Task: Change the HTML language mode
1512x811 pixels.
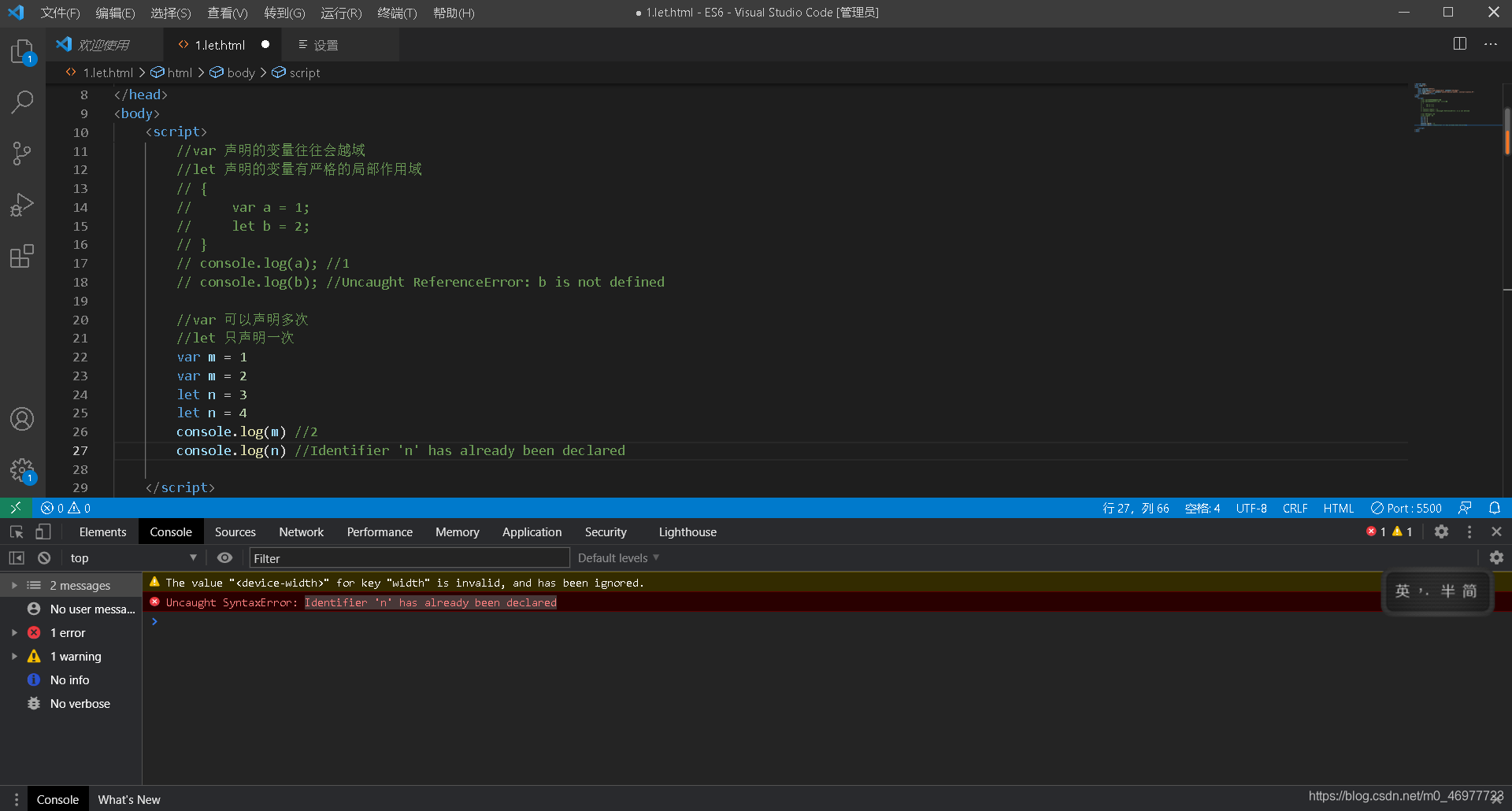Action: coord(1338,508)
